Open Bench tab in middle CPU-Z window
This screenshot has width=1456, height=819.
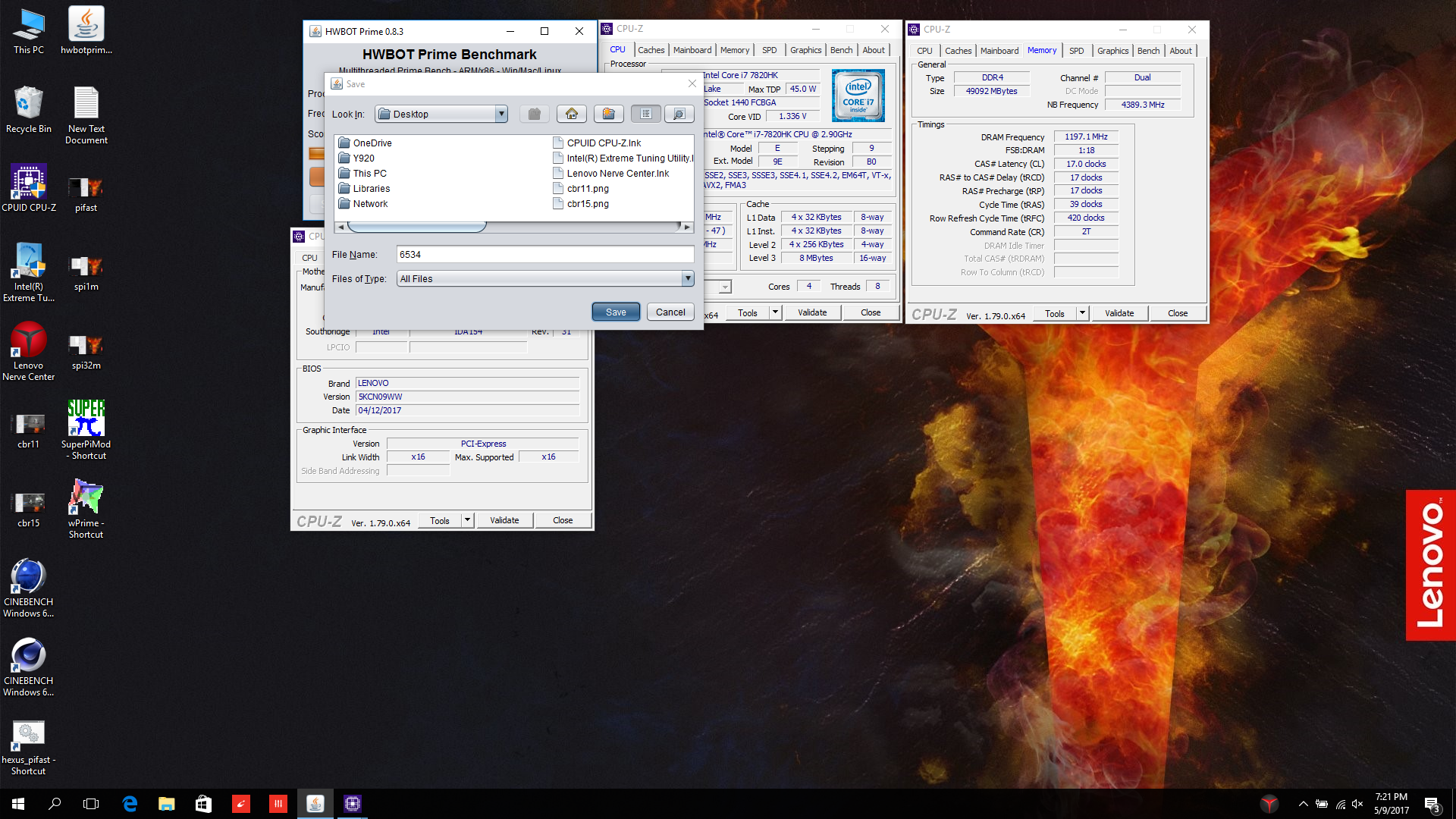point(841,50)
